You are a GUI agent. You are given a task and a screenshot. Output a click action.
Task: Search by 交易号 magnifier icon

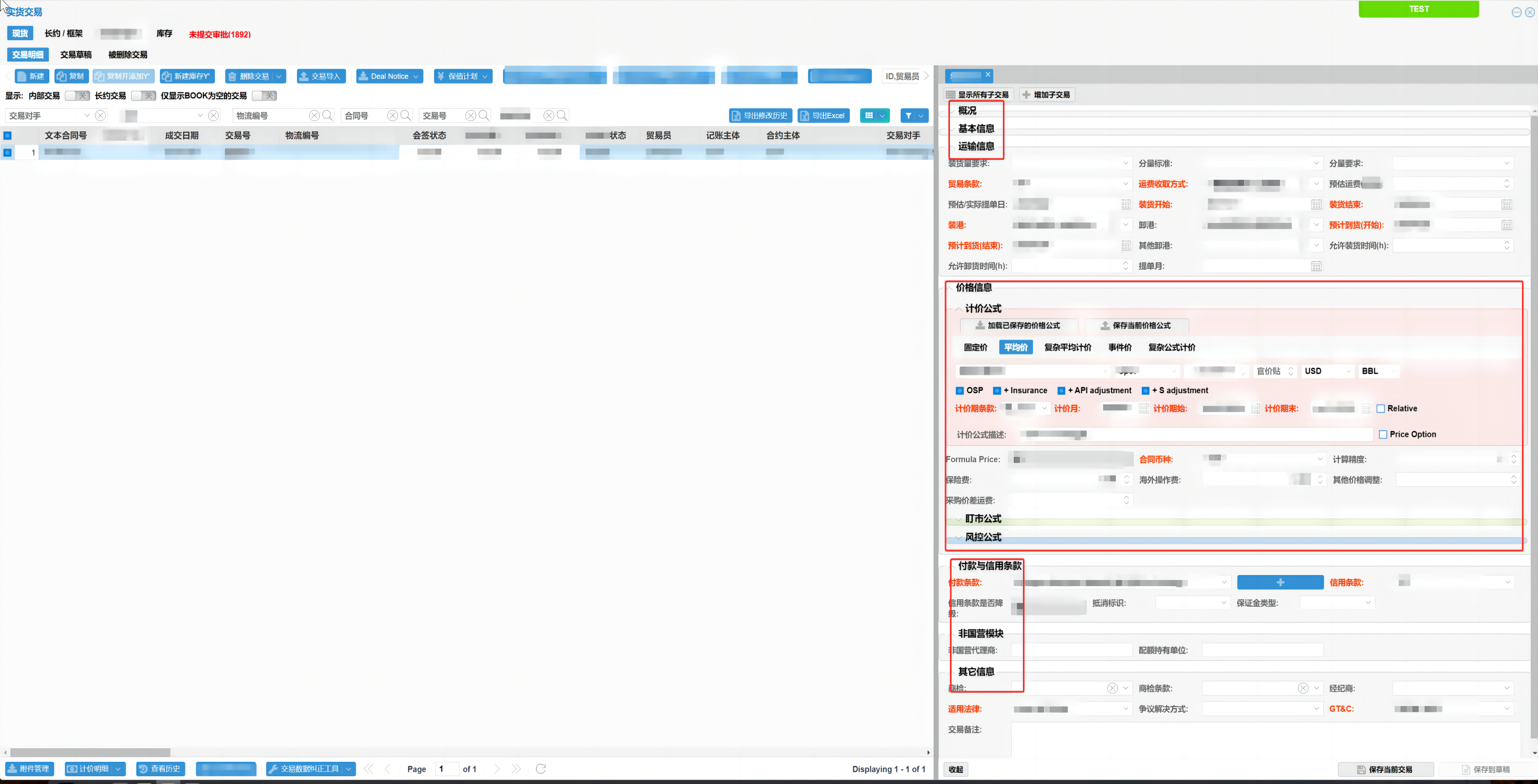pyautogui.click(x=483, y=115)
